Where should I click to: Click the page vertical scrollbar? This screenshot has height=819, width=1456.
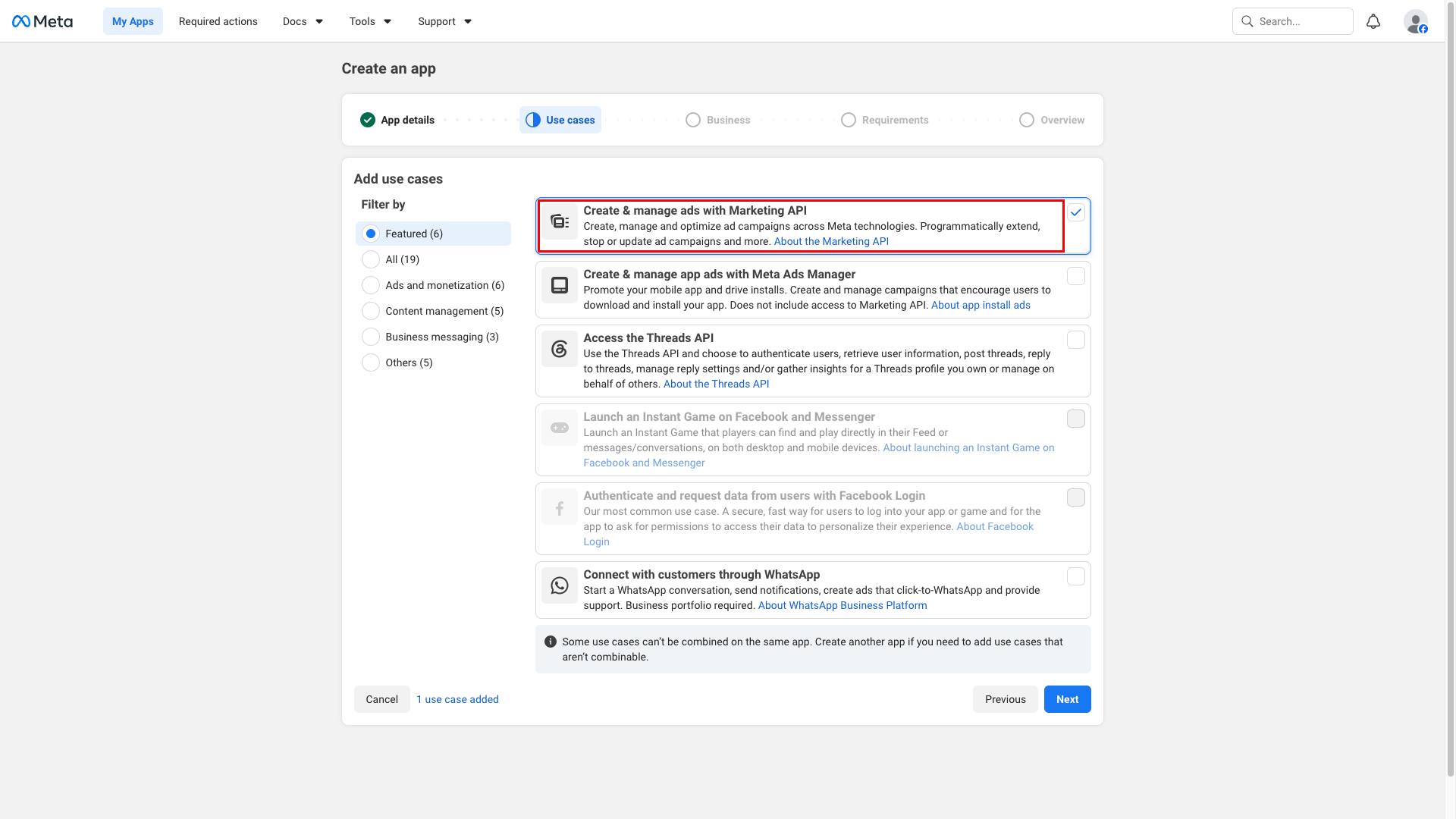coord(1450,388)
